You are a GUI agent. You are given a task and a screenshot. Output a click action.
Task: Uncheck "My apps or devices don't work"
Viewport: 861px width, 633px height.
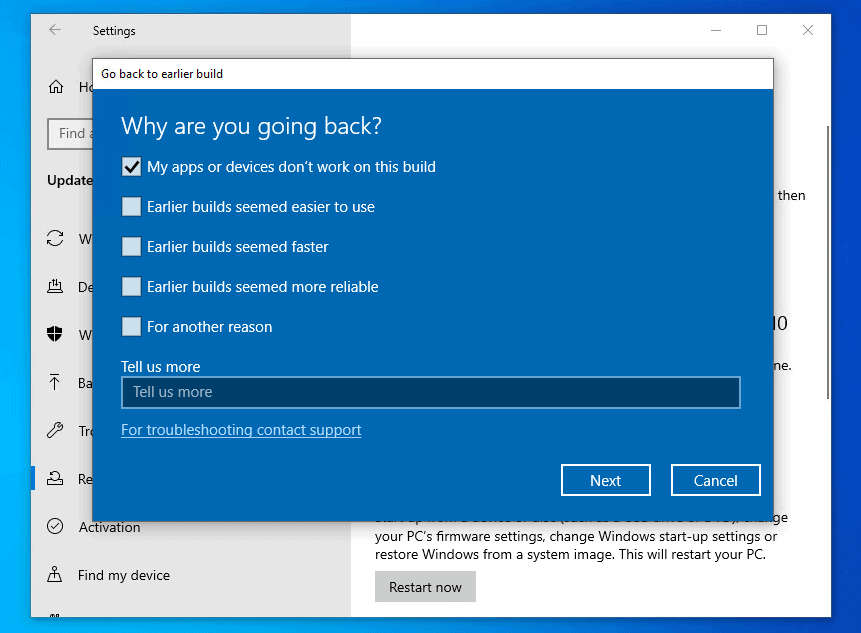[131, 167]
